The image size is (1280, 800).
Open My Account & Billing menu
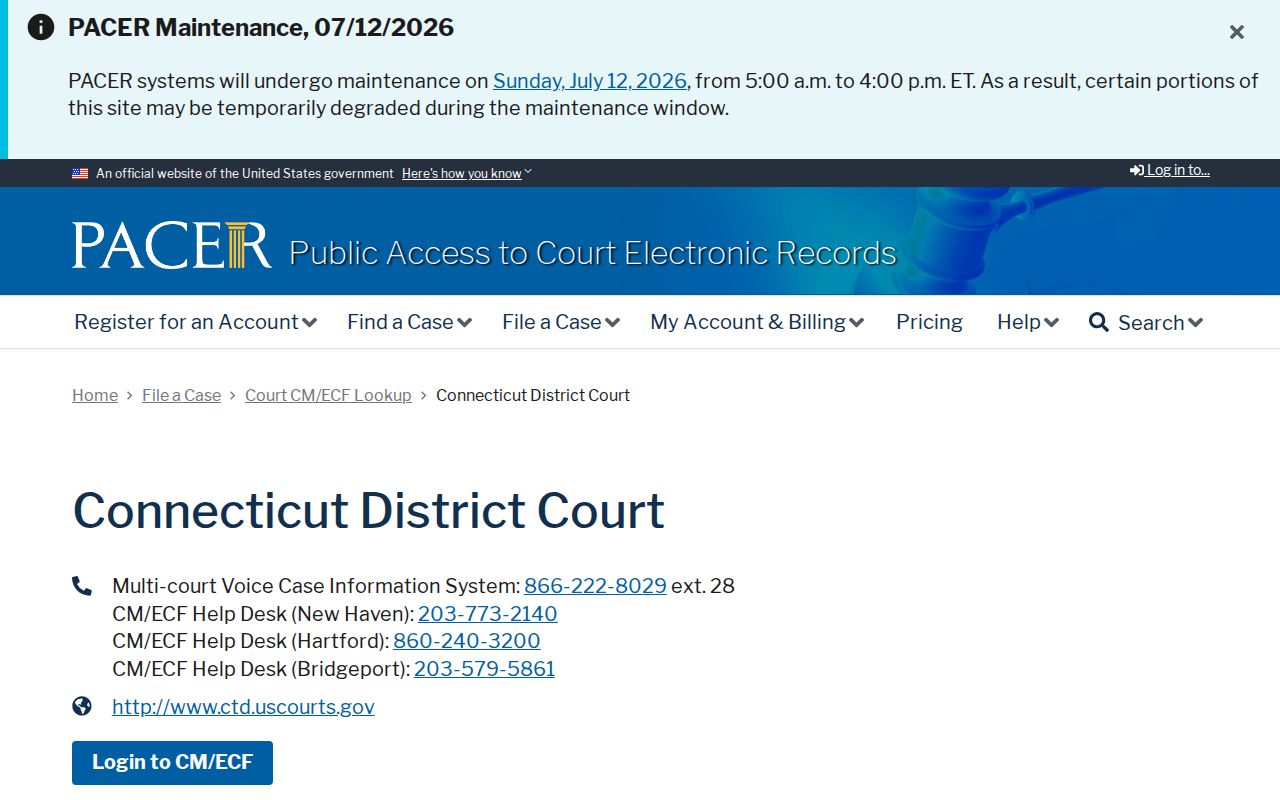[x=757, y=322]
